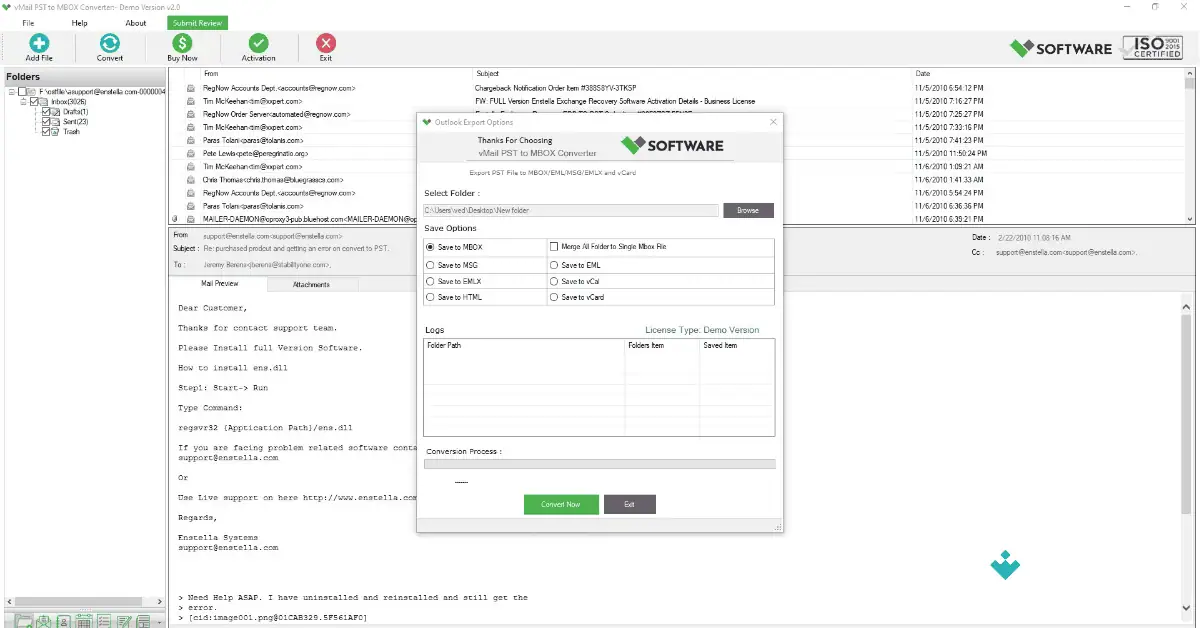Collapse the root mailbox tree node

tap(11, 91)
